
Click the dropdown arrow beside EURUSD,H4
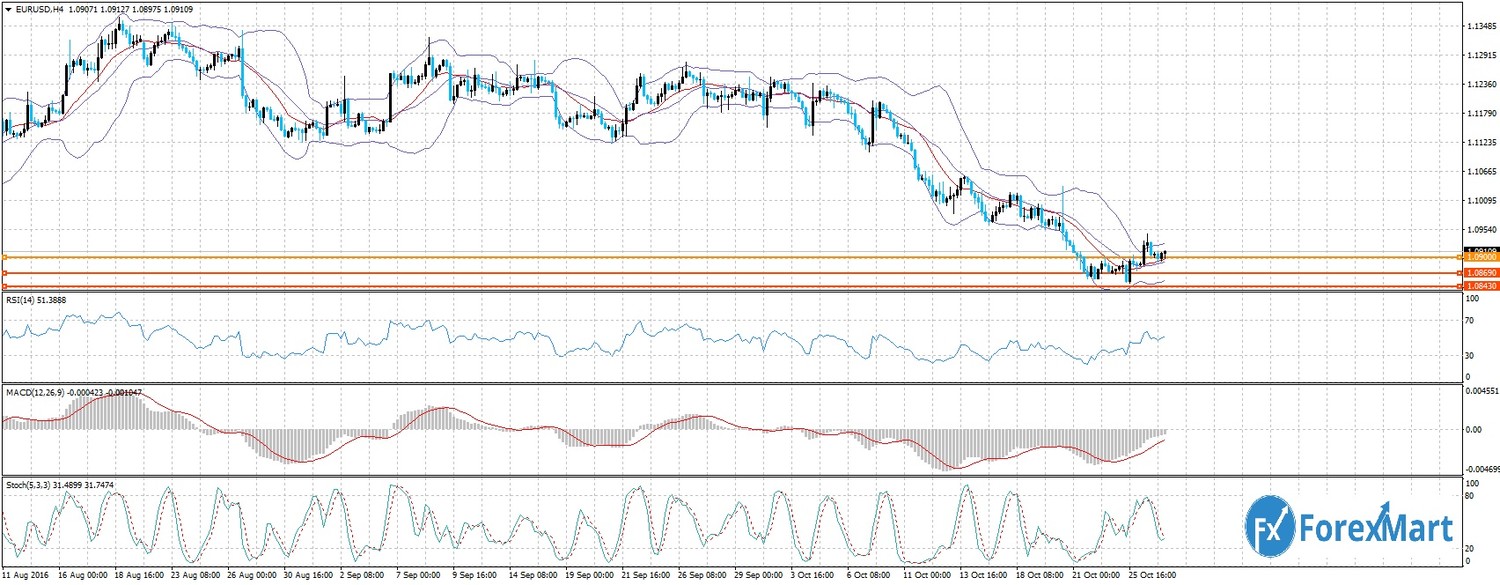pyautogui.click(x=9, y=9)
